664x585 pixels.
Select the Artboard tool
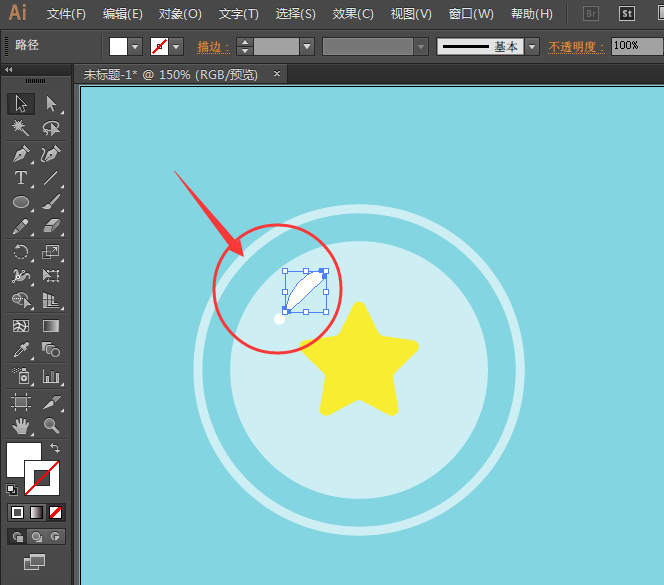21,402
